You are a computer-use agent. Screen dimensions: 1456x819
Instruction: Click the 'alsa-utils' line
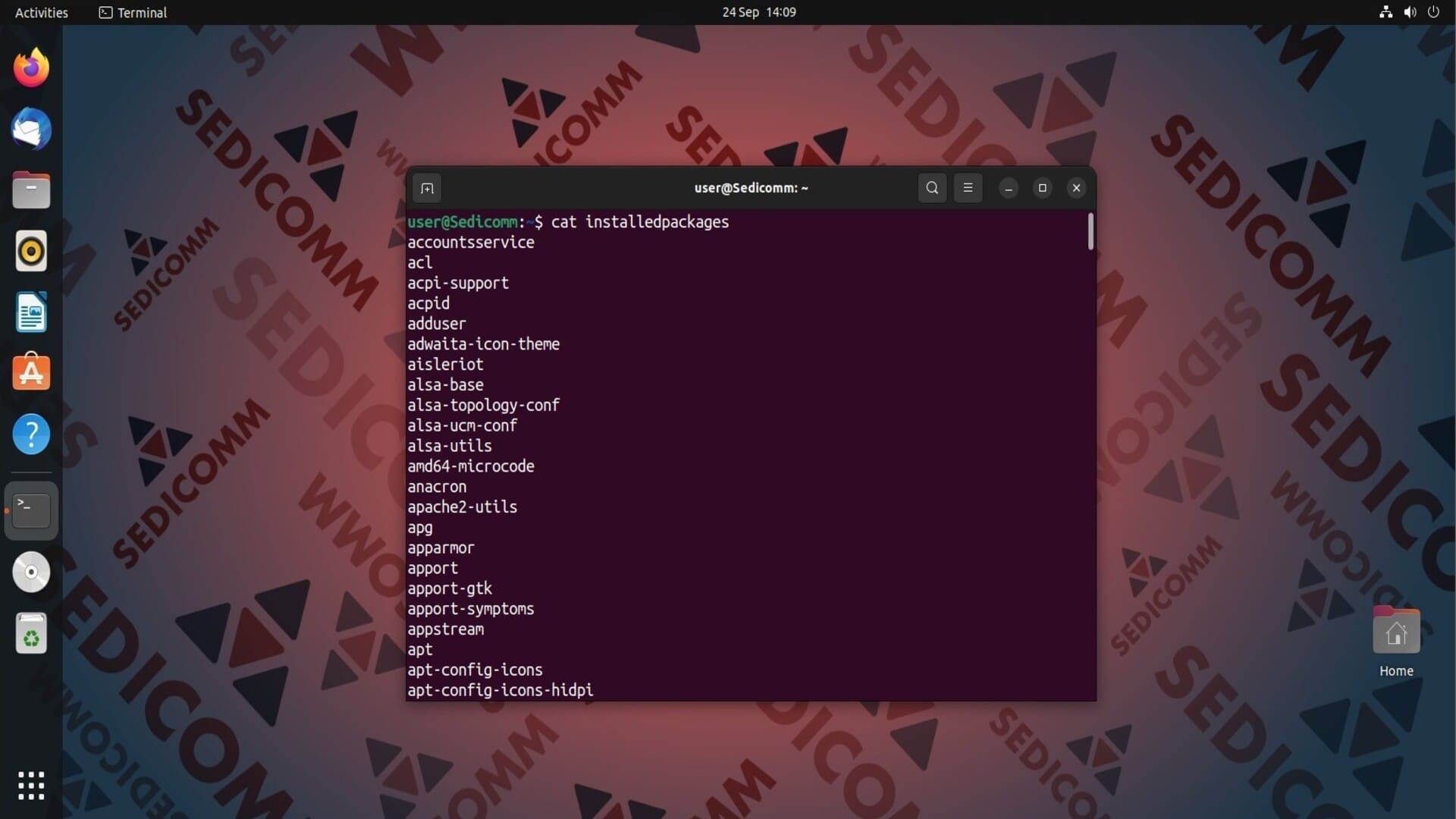point(450,446)
